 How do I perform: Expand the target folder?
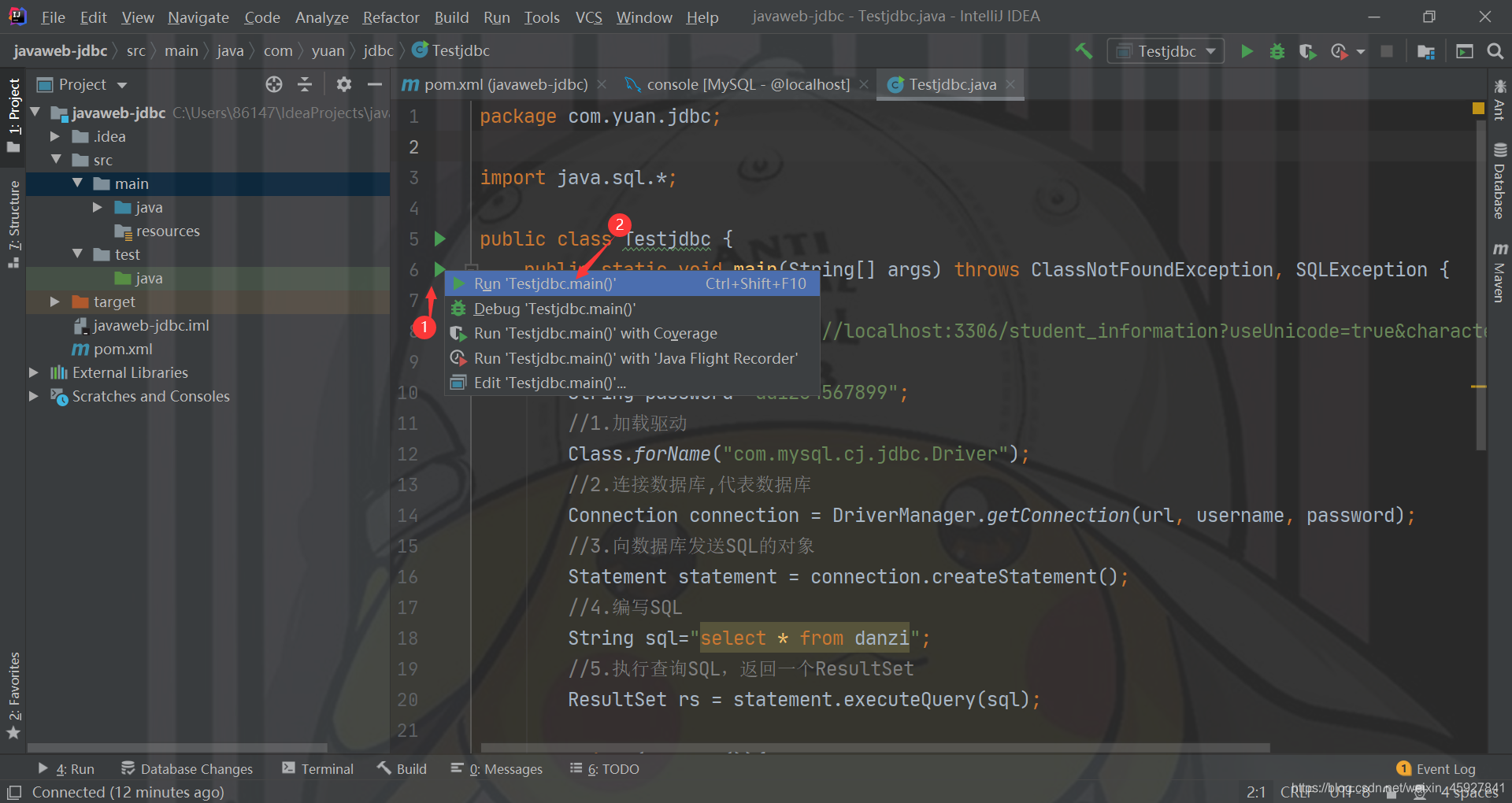coord(55,302)
